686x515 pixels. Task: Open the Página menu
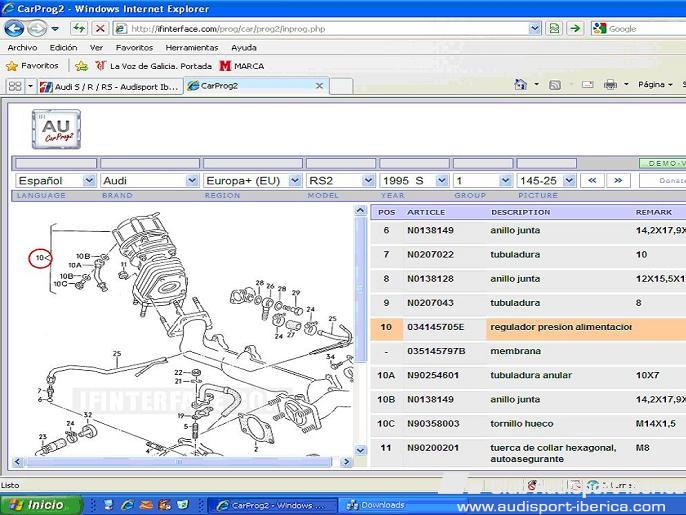[x=655, y=84]
